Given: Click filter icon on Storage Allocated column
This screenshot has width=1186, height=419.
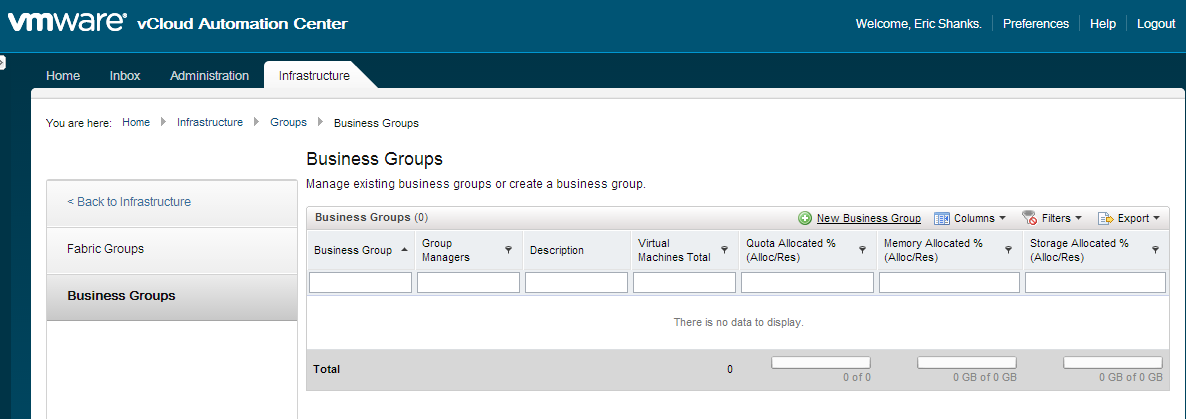Looking at the screenshot, I should click(x=1155, y=250).
